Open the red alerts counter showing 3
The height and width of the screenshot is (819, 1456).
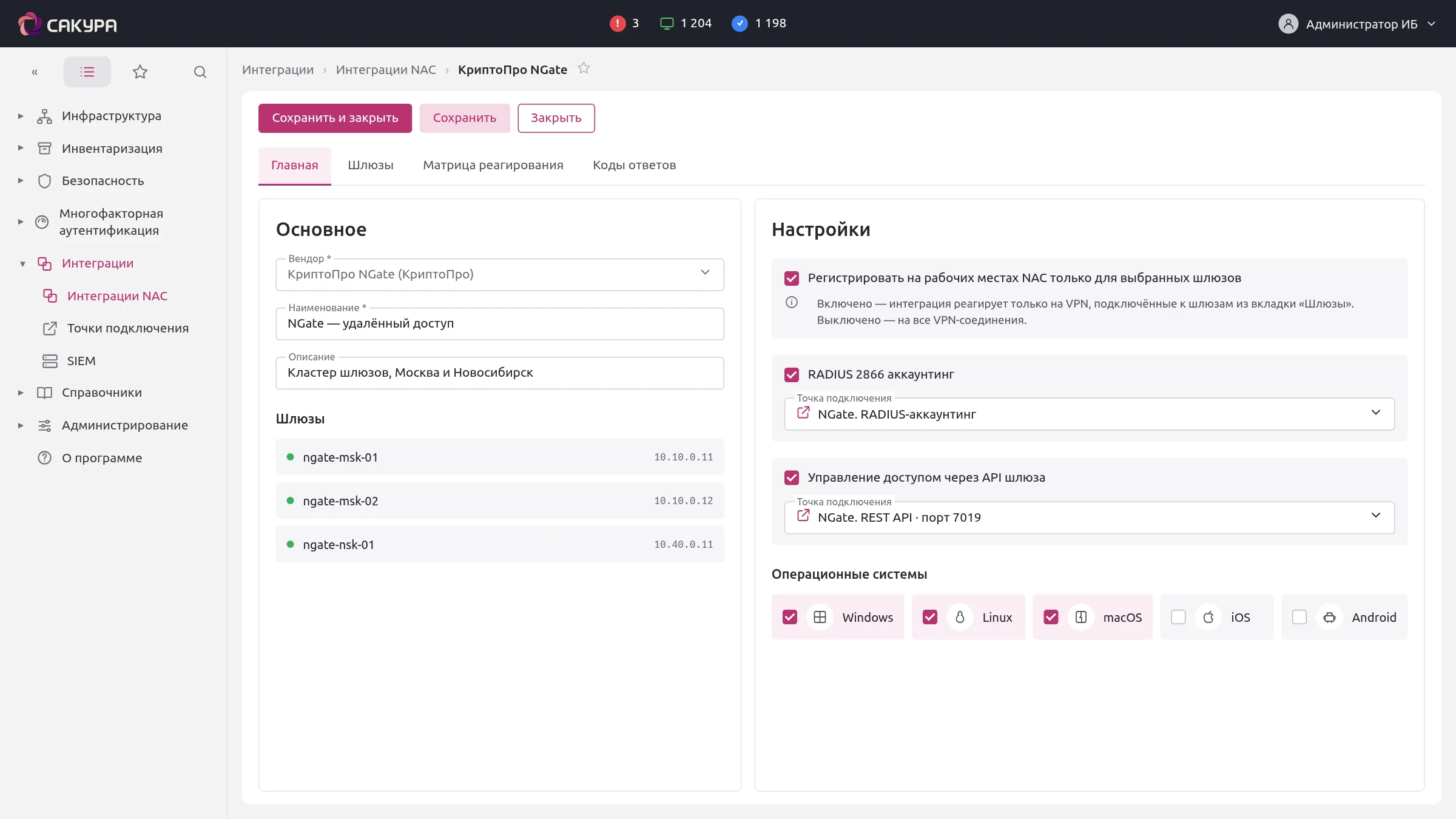[x=624, y=23]
